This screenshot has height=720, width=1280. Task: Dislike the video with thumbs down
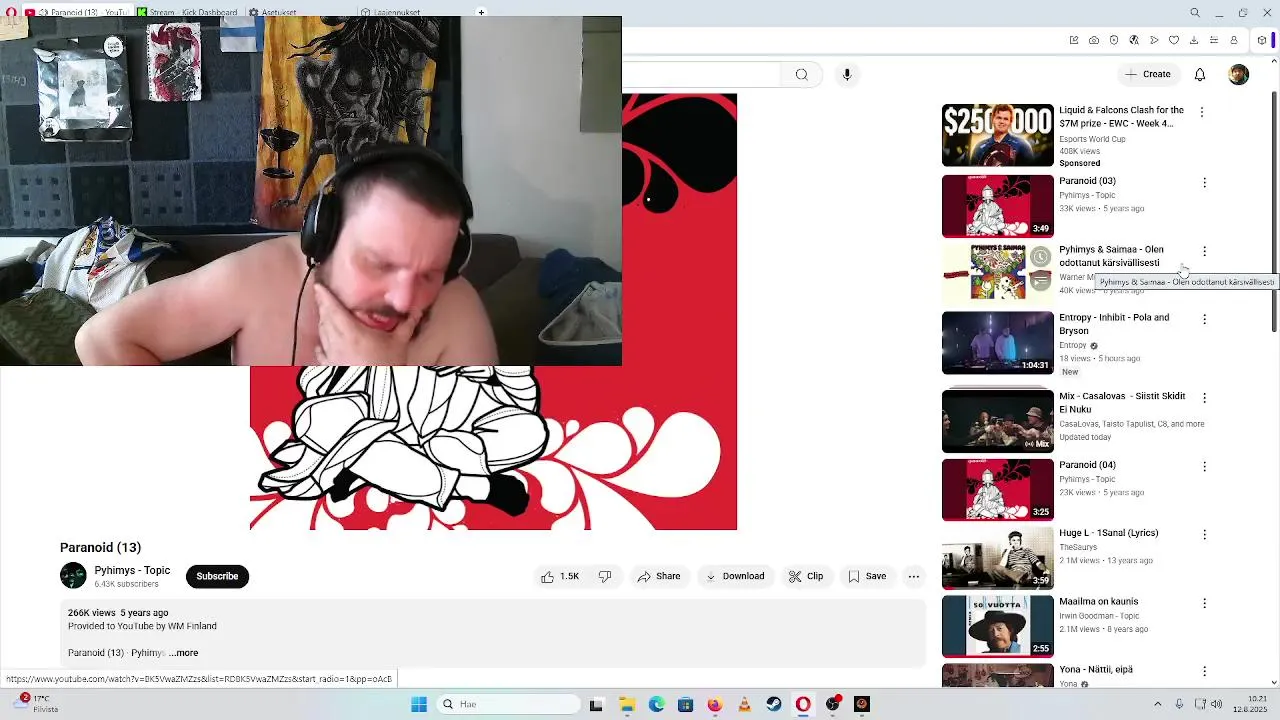605,576
